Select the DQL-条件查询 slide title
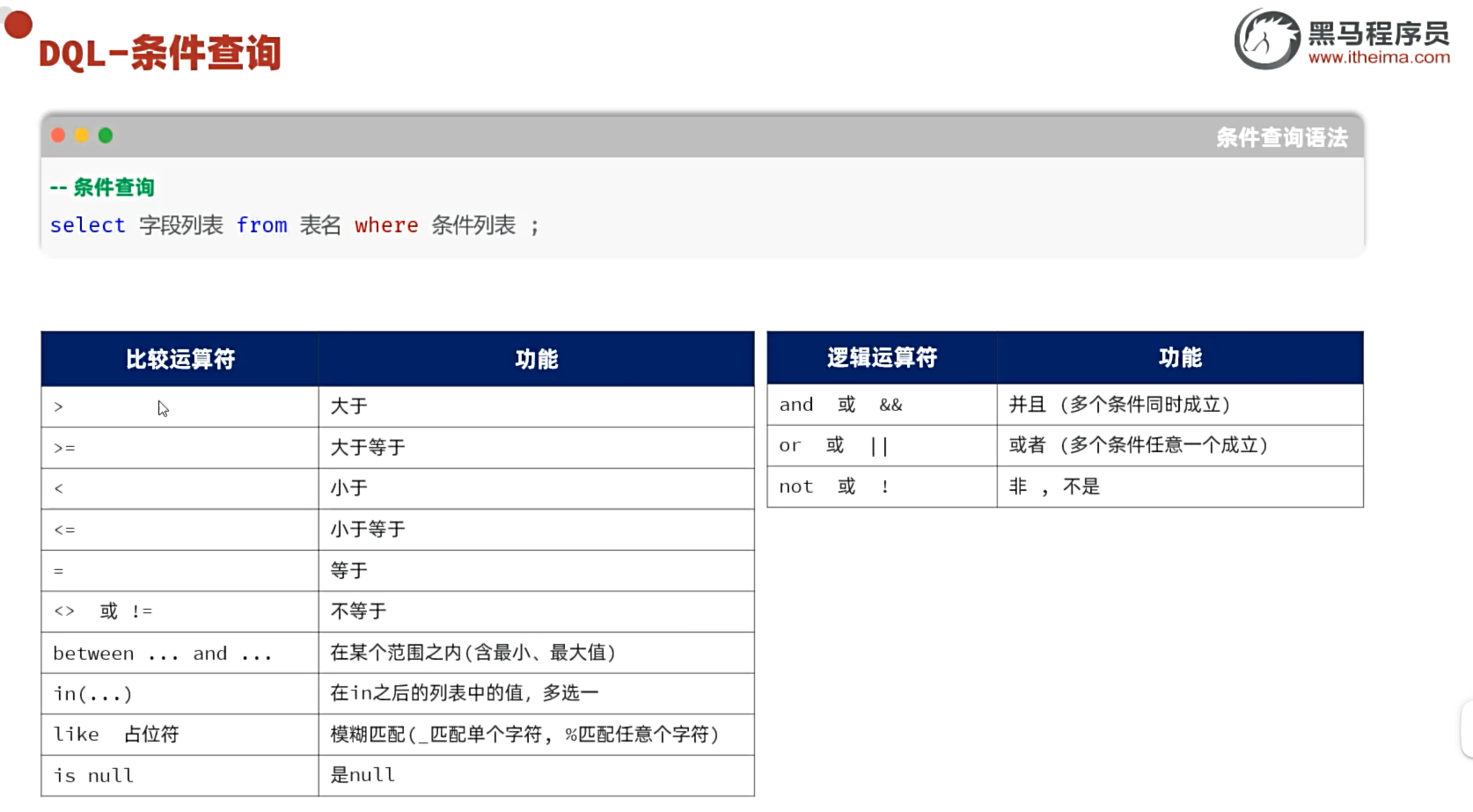Screen dimensions: 1473x812 coord(160,53)
